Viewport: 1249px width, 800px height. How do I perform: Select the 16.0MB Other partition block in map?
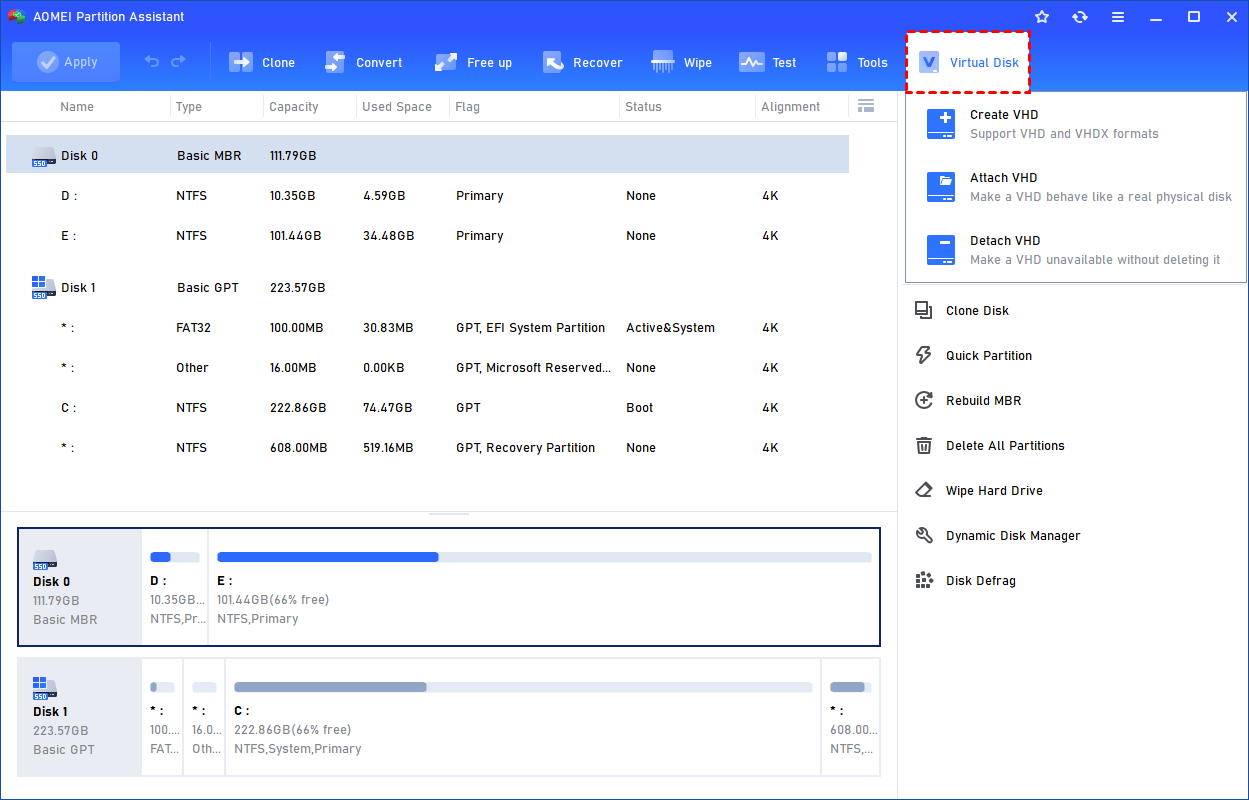click(x=205, y=717)
